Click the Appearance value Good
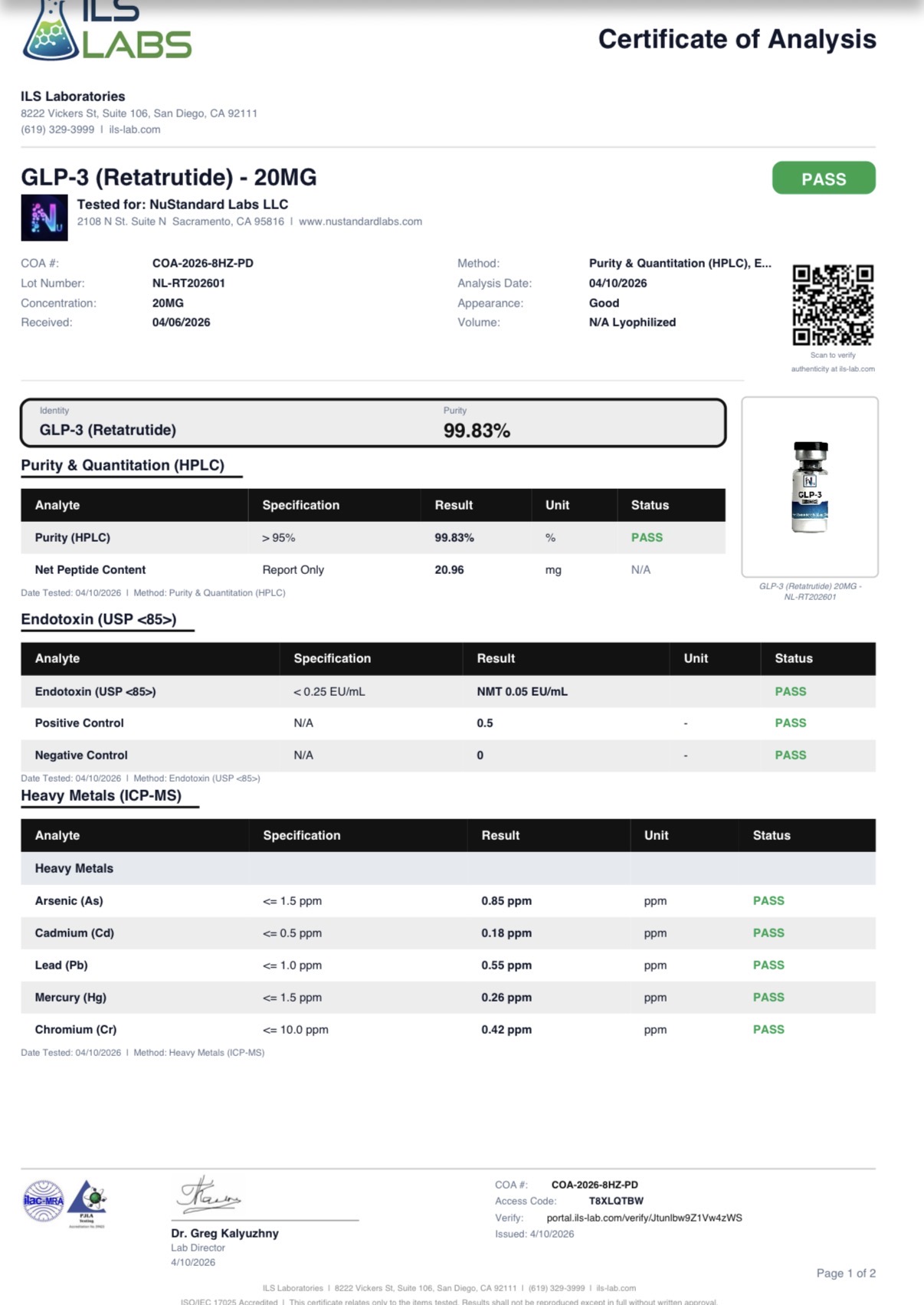Image resolution: width=924 pixels, height=1305 pixels. pyautogui.click(x=604, y=303)
